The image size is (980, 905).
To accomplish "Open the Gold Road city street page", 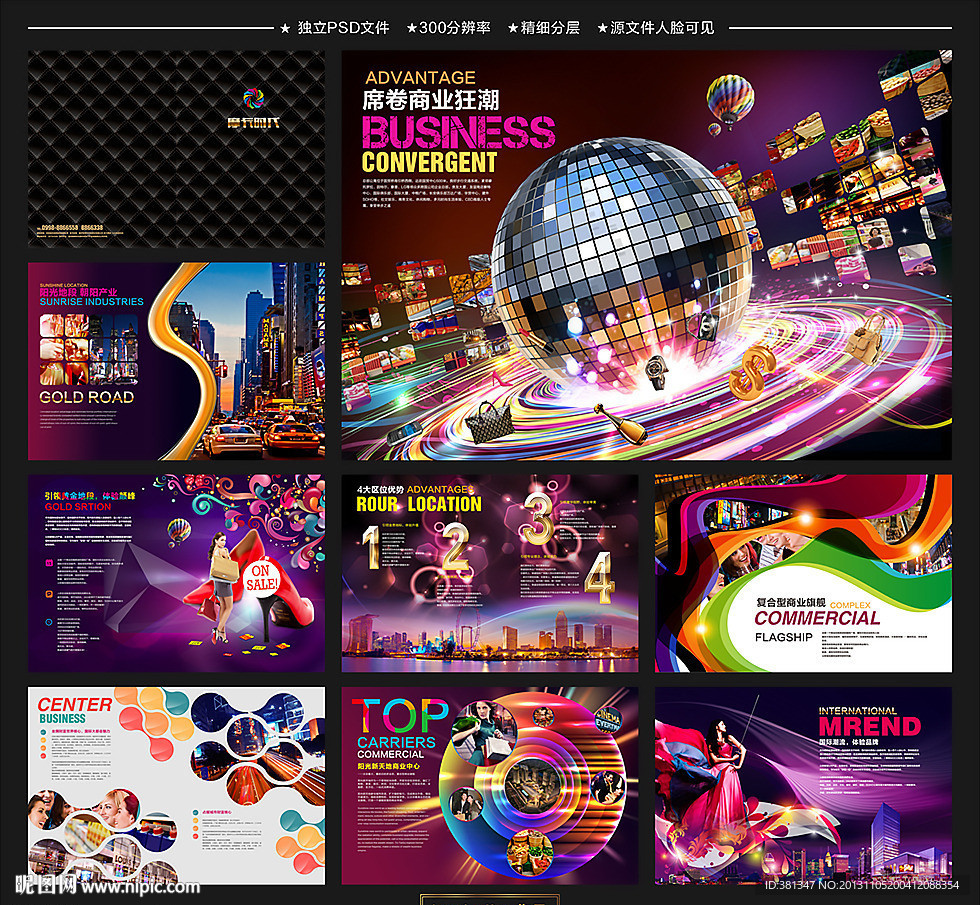I will (x=176, y=361).
